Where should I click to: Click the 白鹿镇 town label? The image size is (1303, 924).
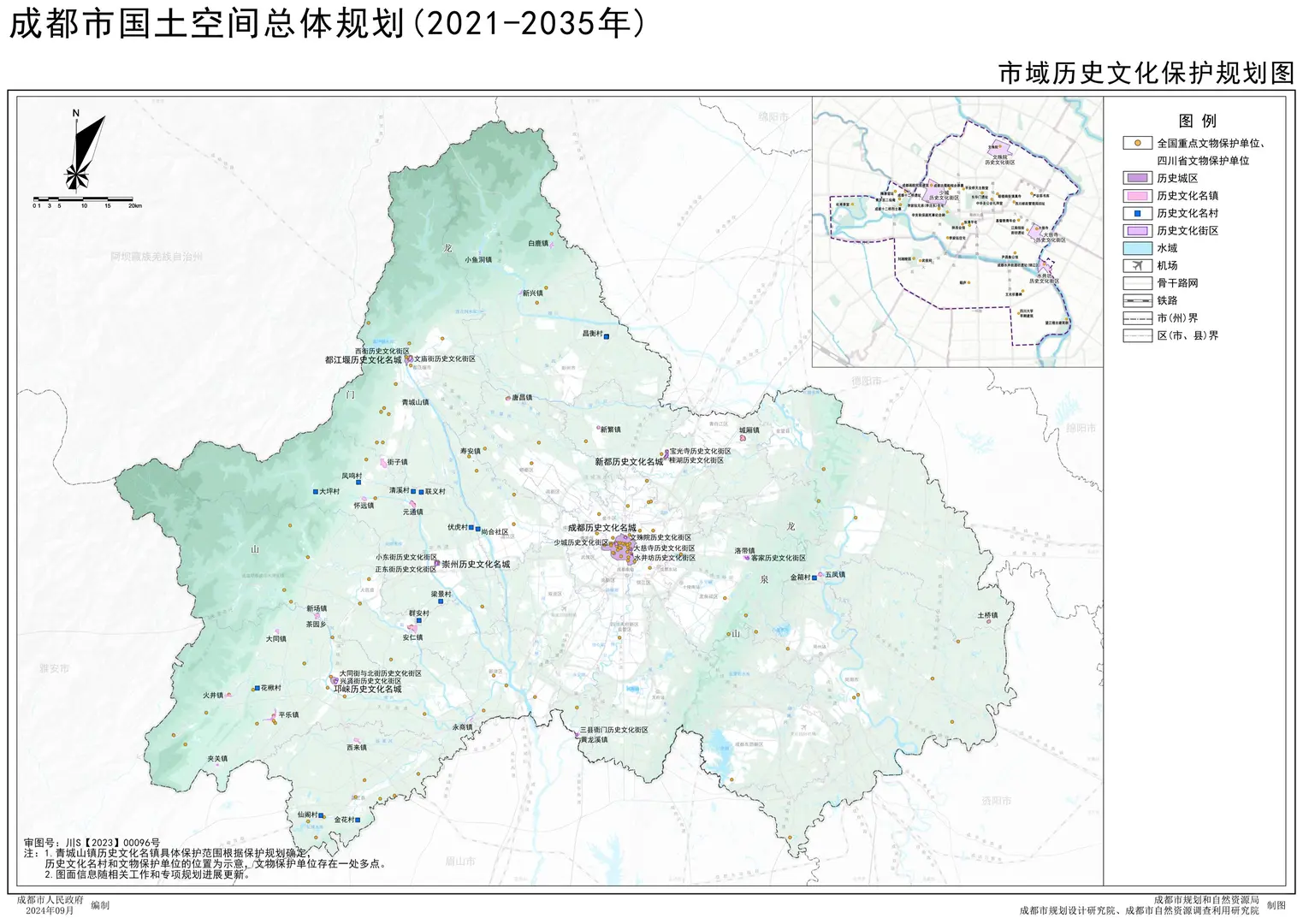pyautogui.click(x=538, y=244)
